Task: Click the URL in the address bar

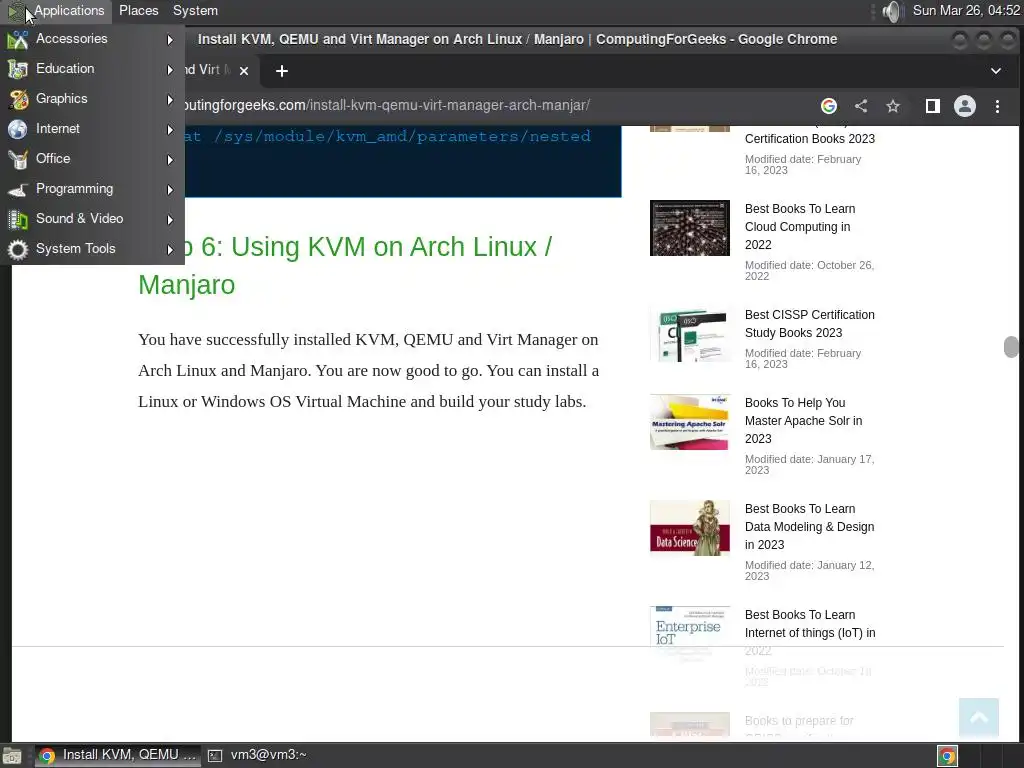Action: pyautogui.click(x=385, y=105)
